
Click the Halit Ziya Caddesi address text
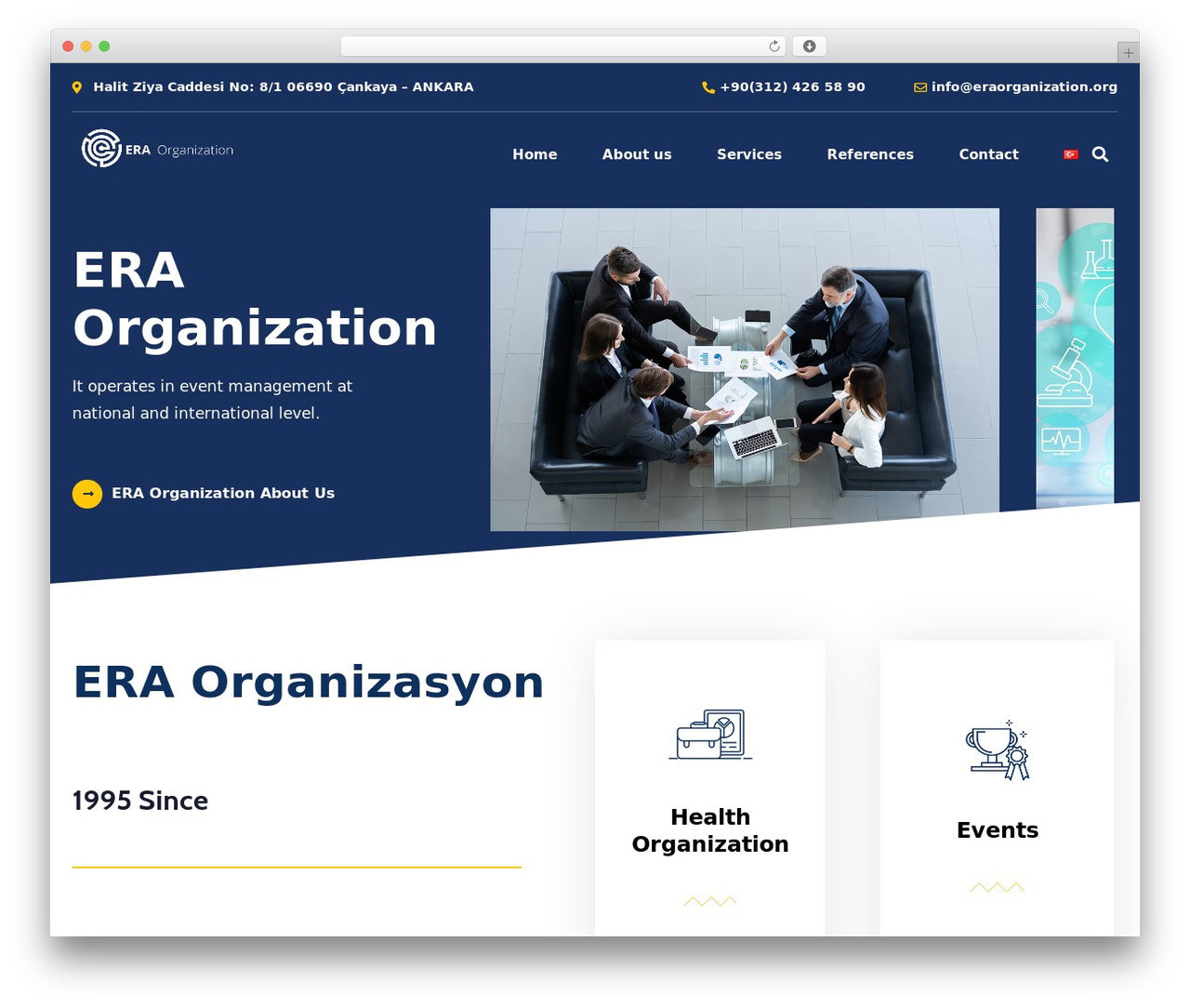(x=284, y=86)
